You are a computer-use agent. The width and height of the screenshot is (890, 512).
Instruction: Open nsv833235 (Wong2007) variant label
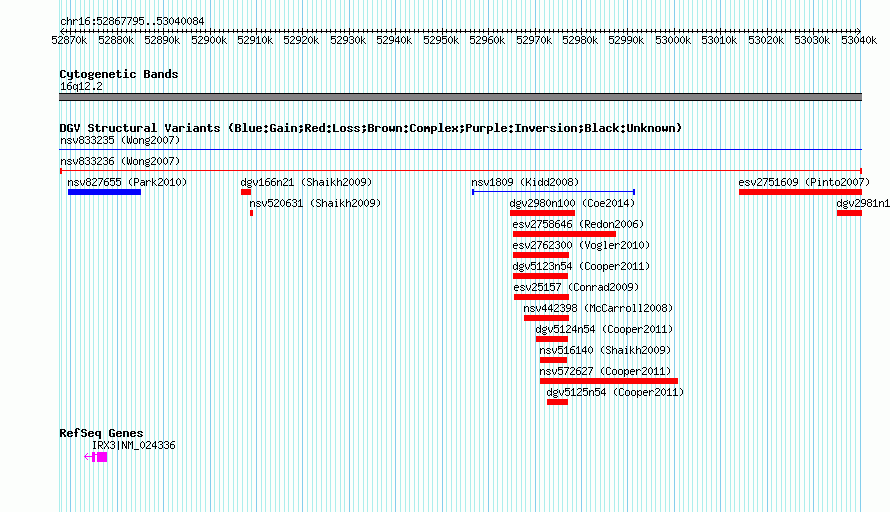point(120,140)
